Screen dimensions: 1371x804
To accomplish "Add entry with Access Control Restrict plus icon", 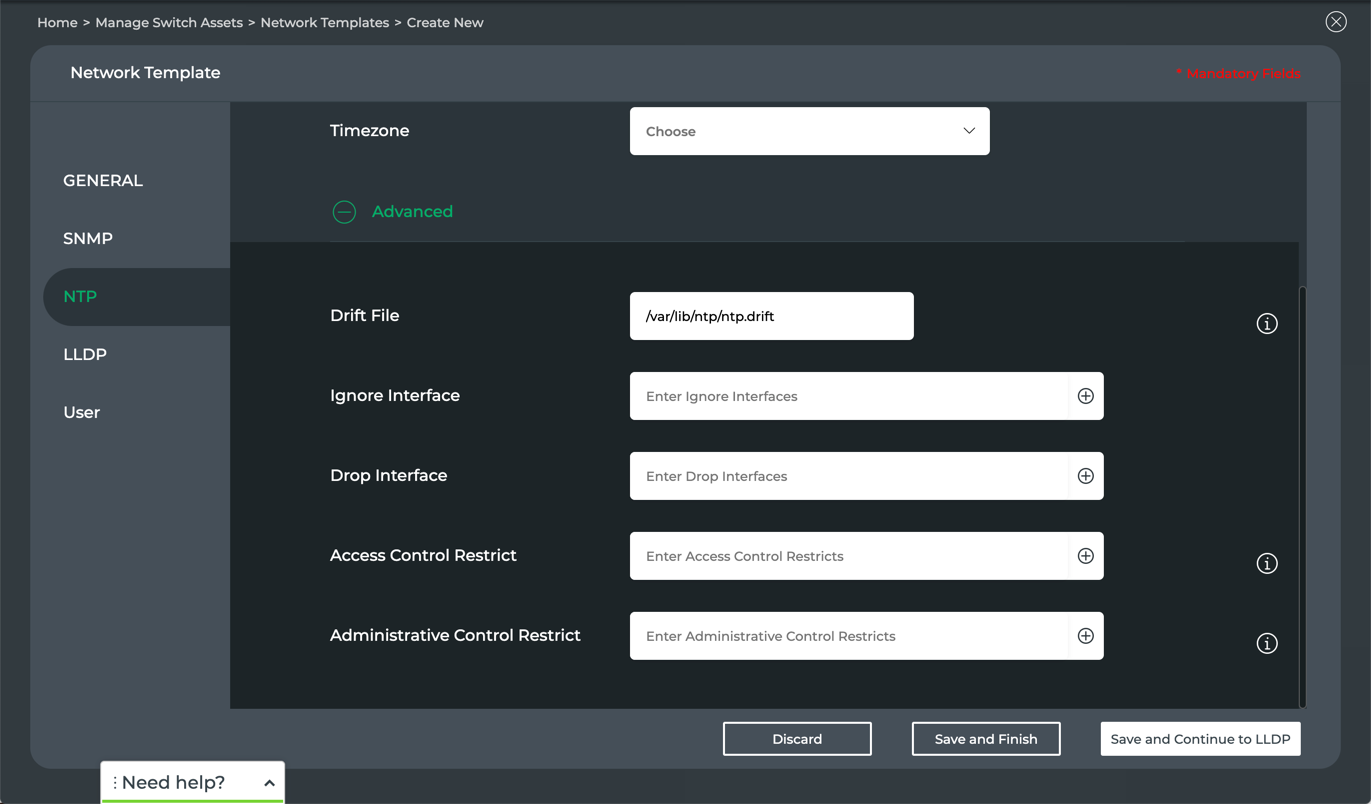I will [x=1085, y=556].
